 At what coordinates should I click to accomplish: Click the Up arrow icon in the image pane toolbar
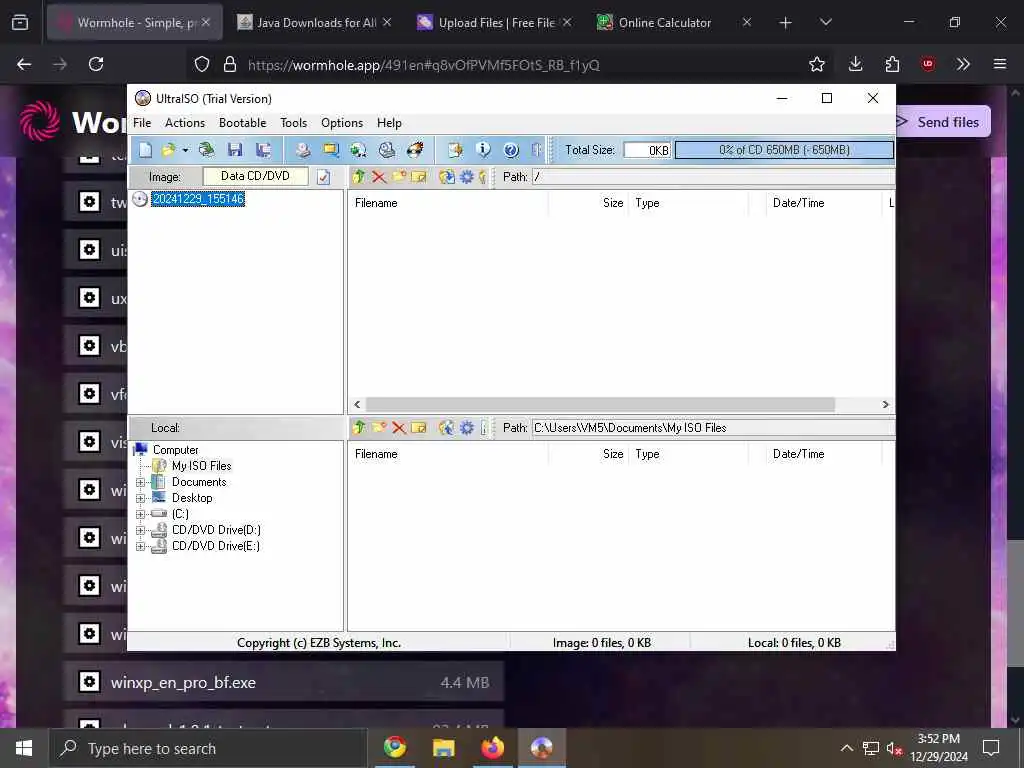pyautogui.click(x=359, y=176)
